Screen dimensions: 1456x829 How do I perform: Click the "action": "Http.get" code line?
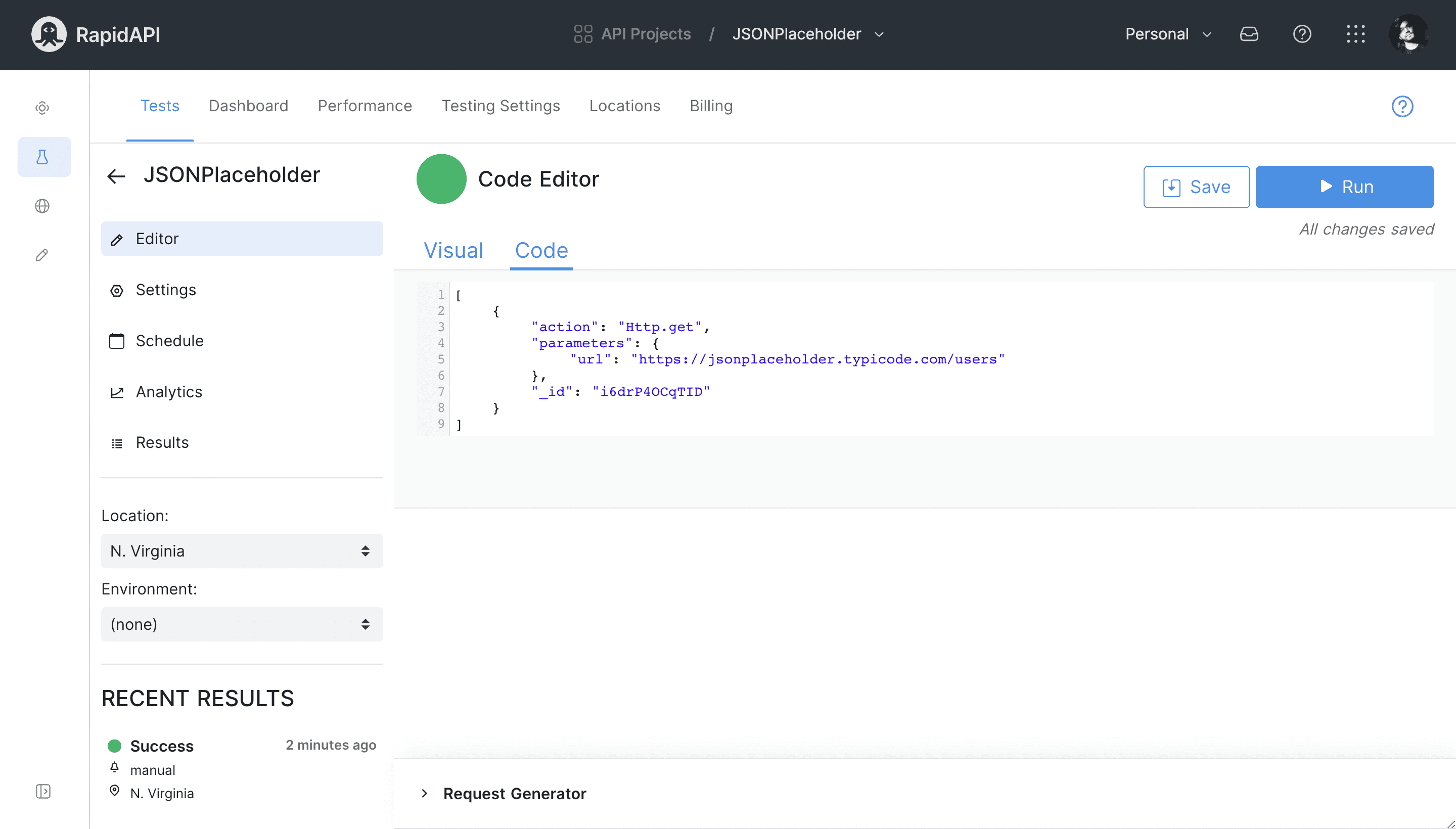click(621, 327)
